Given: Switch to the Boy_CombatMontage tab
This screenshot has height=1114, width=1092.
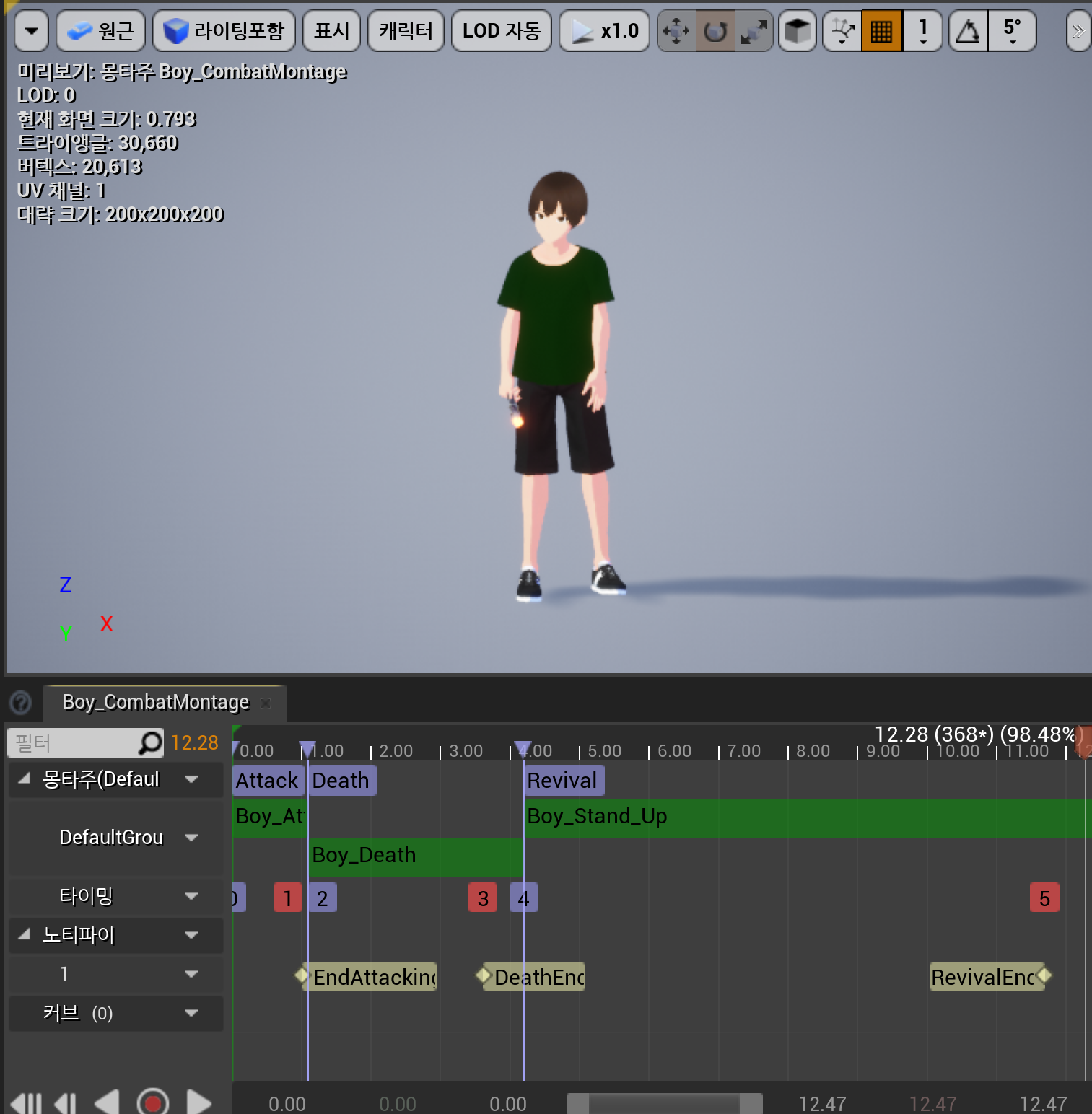Looking at the screenshot, I should (154, 701).
